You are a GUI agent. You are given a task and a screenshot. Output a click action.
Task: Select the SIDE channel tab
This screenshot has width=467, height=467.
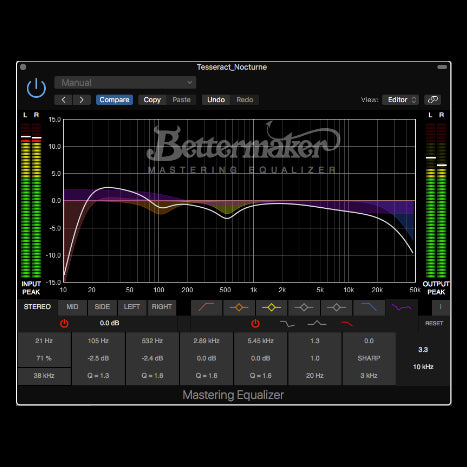click(102, 307)
